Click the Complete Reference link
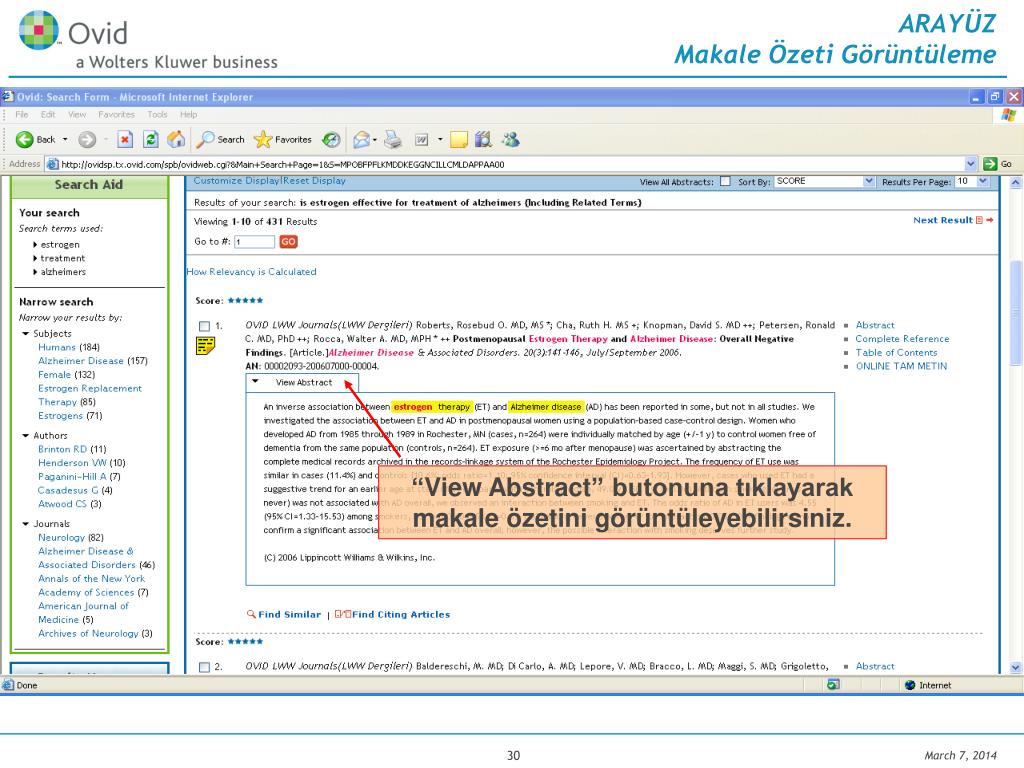1024x768 pixels. 903,339
